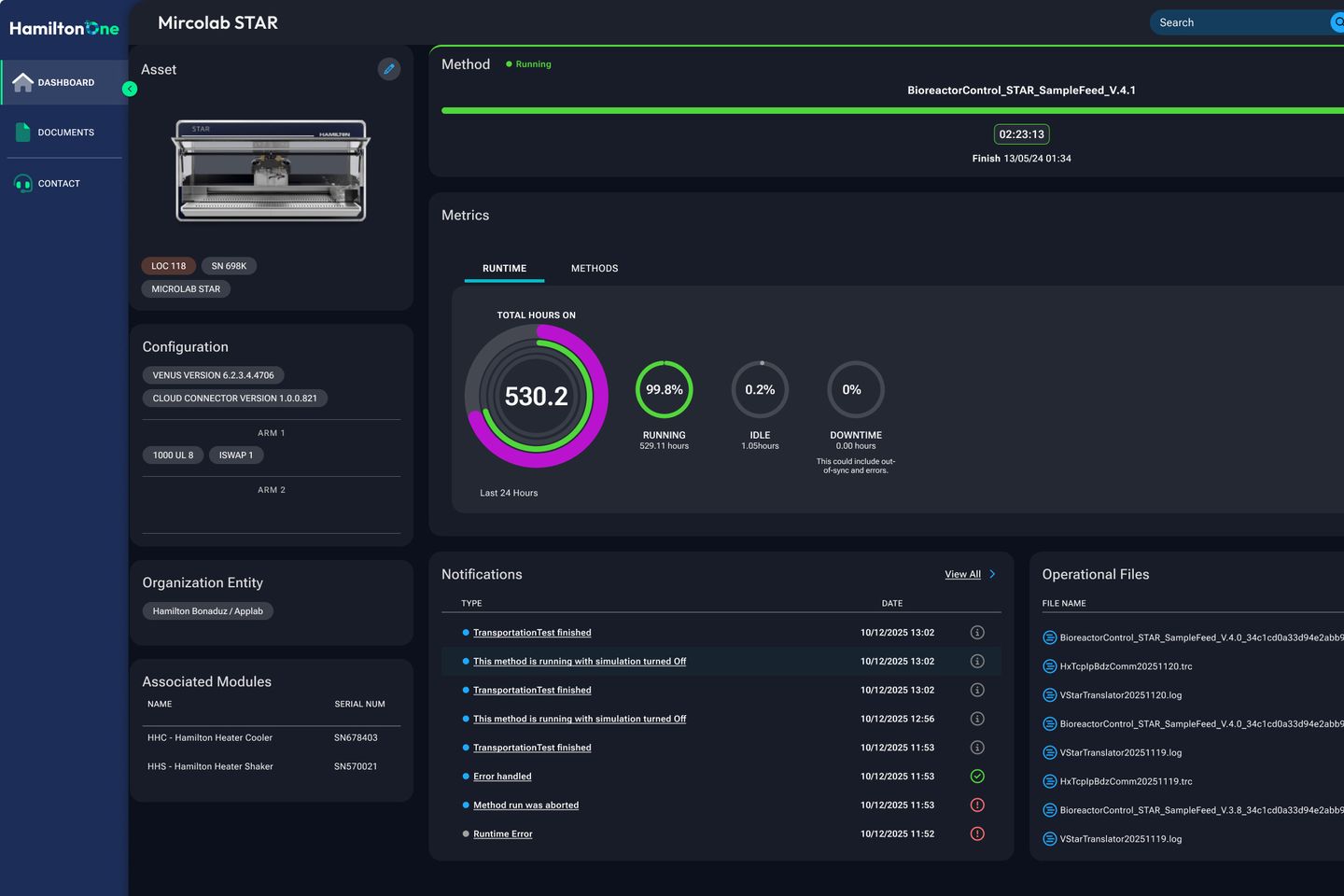Viewport: 1344px width, 896px height.
Task: Open file HxTcpIpBdzComm20251119.trc
Action: coord(1126,781)
